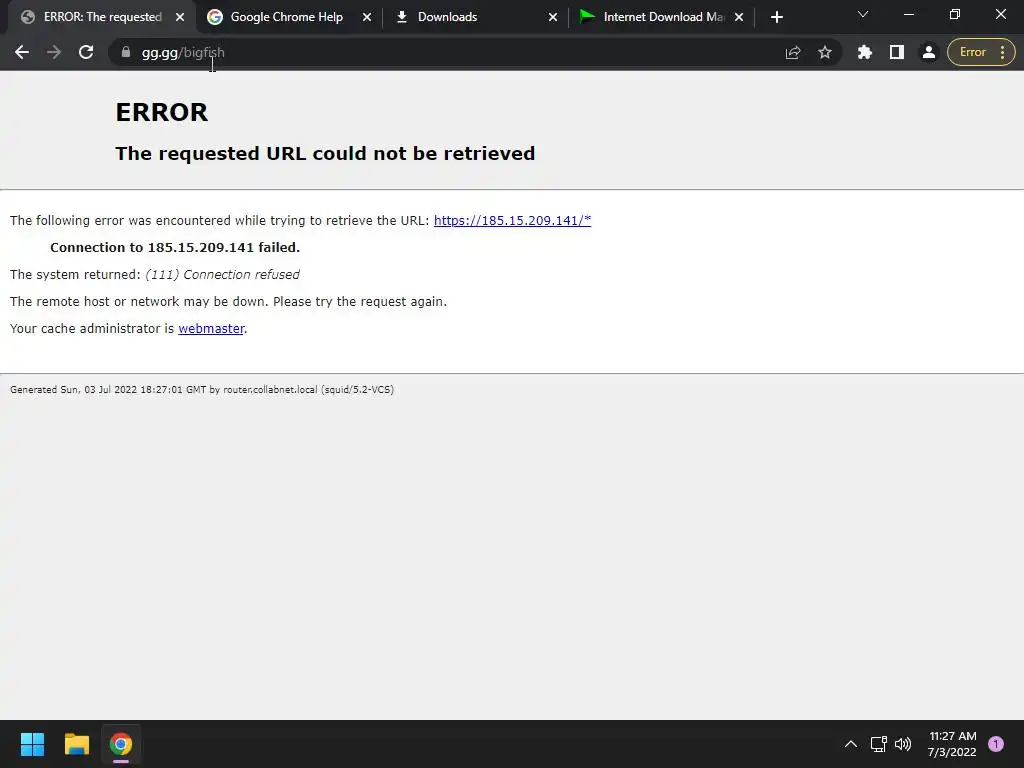Open the Chrome profile avatar

(x=928, y=52)
